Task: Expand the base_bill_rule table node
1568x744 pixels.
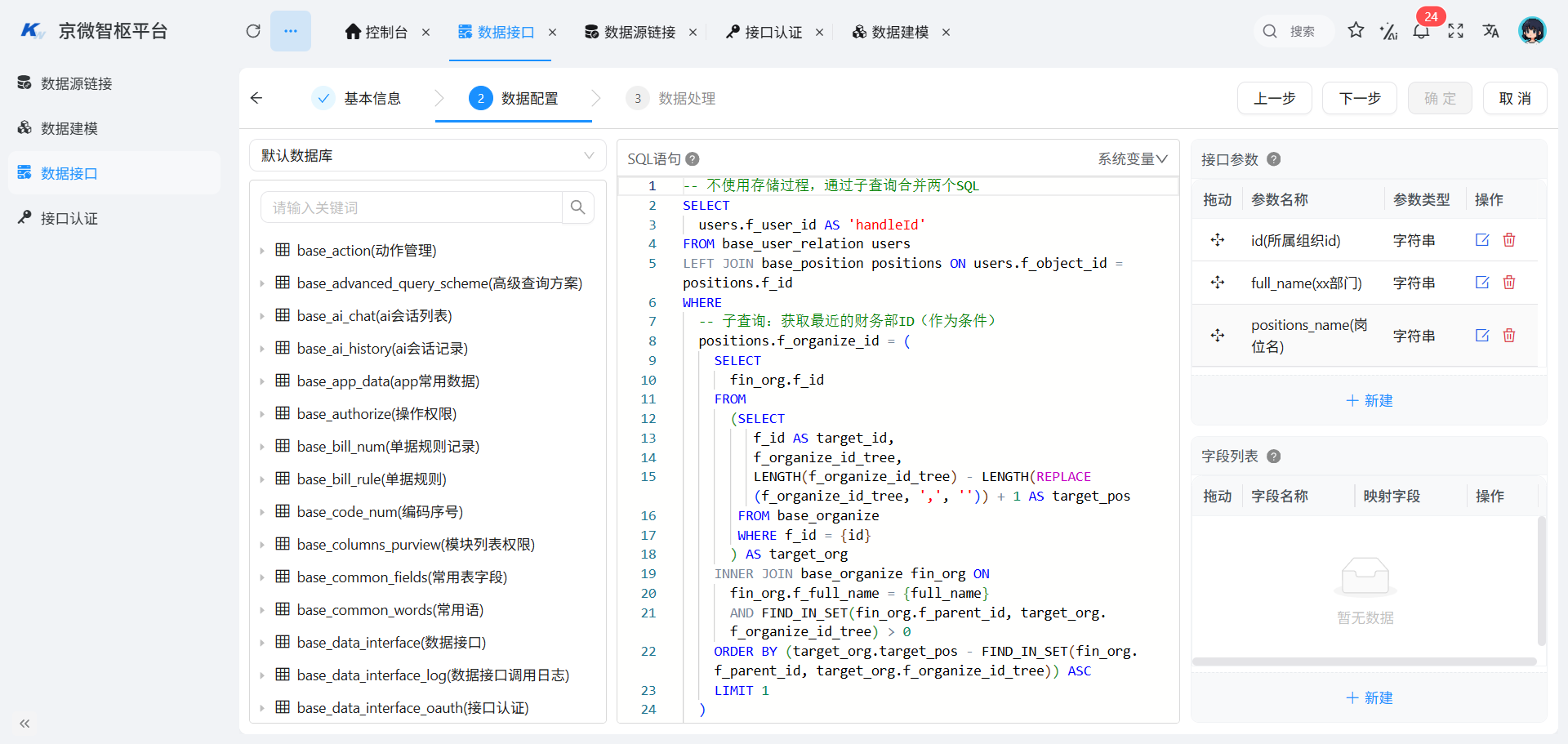Action: coord(262,479)
